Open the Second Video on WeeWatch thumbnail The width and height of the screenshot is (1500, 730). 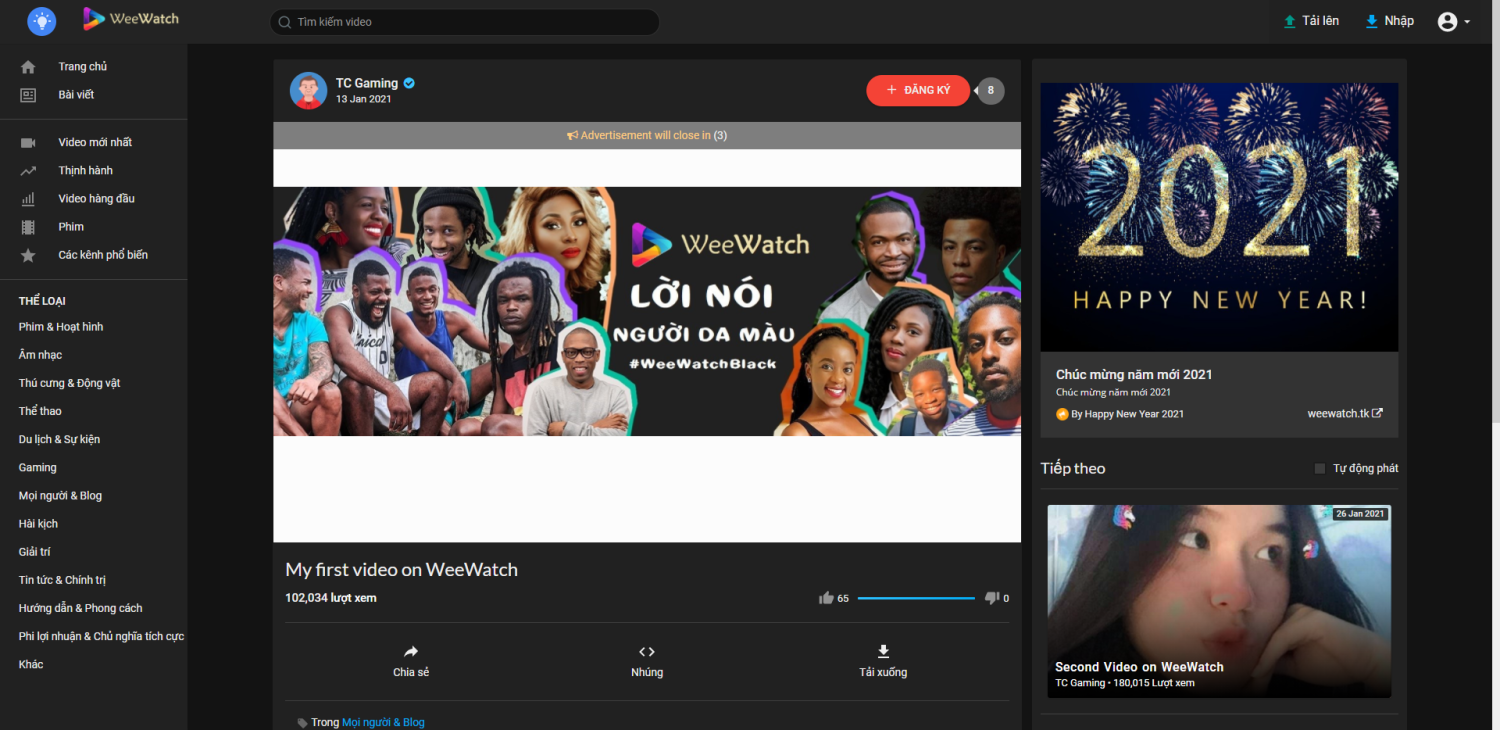pos(1219,600)
